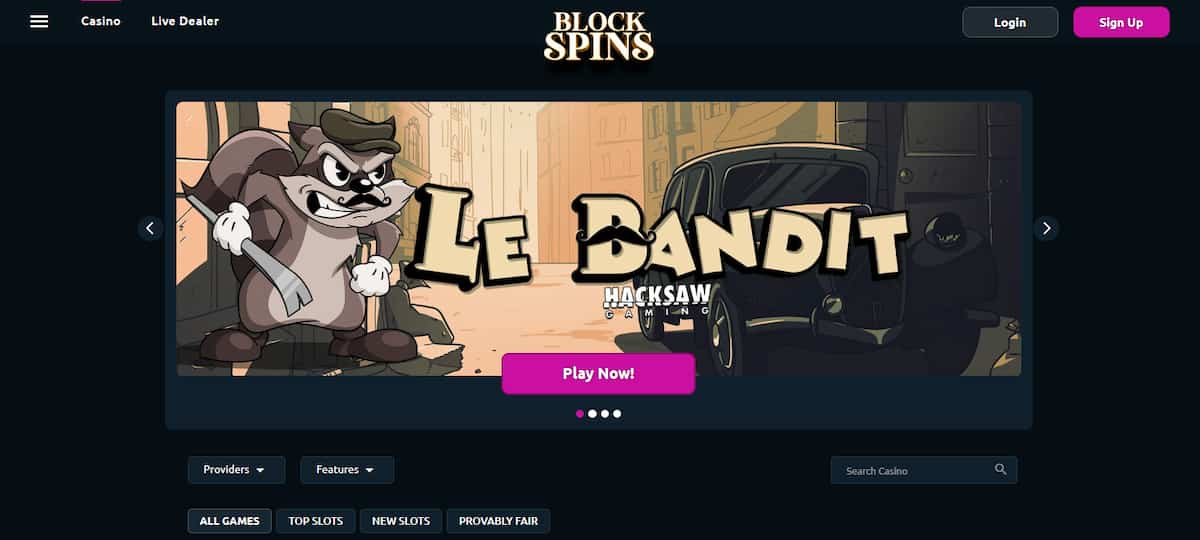Focus the Search Casino field
This screenshot has width=1200, height=540.
click(924, 470)
